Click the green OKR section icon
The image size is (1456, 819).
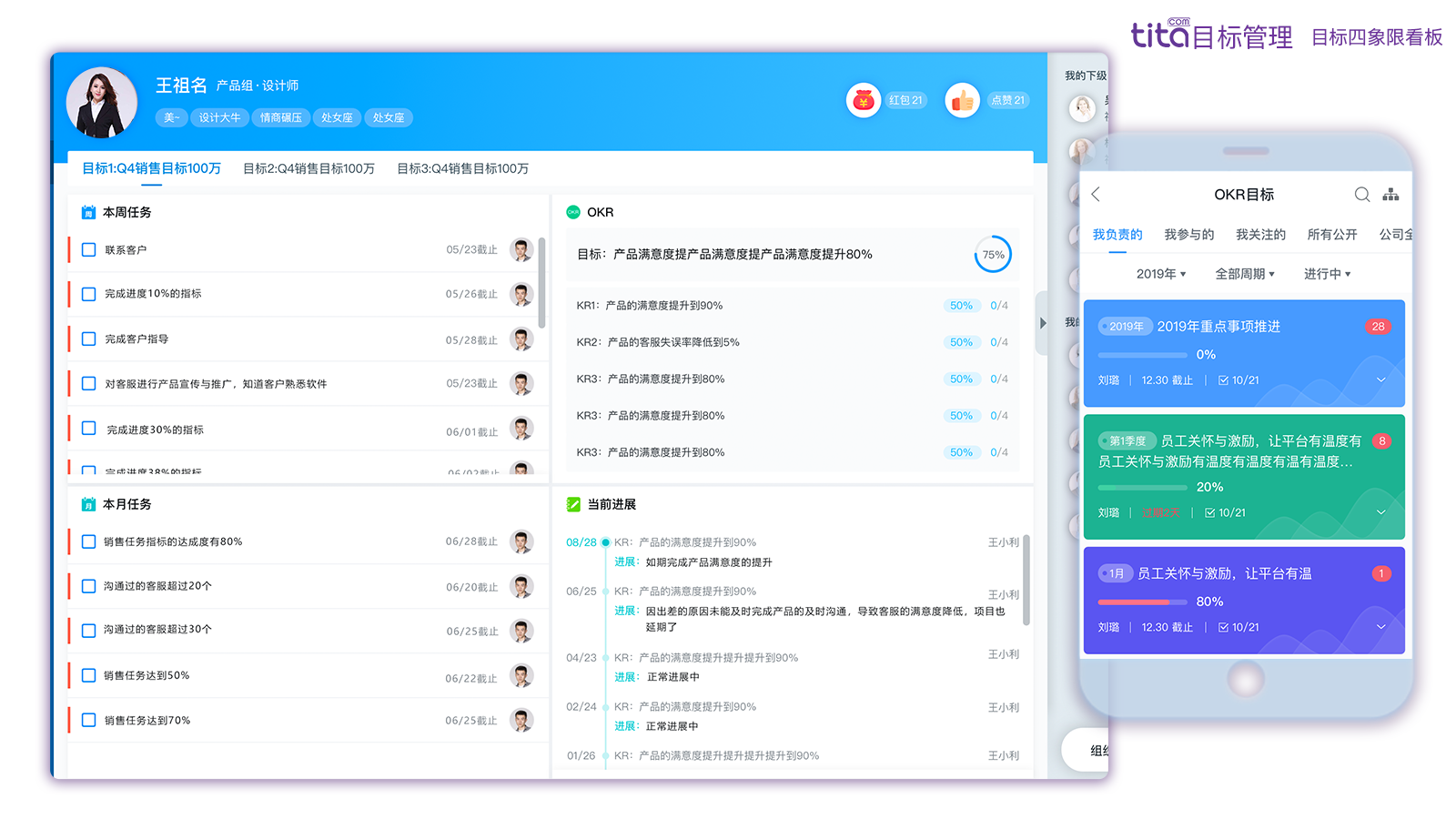pyautogui.click(x=573, y=212)
